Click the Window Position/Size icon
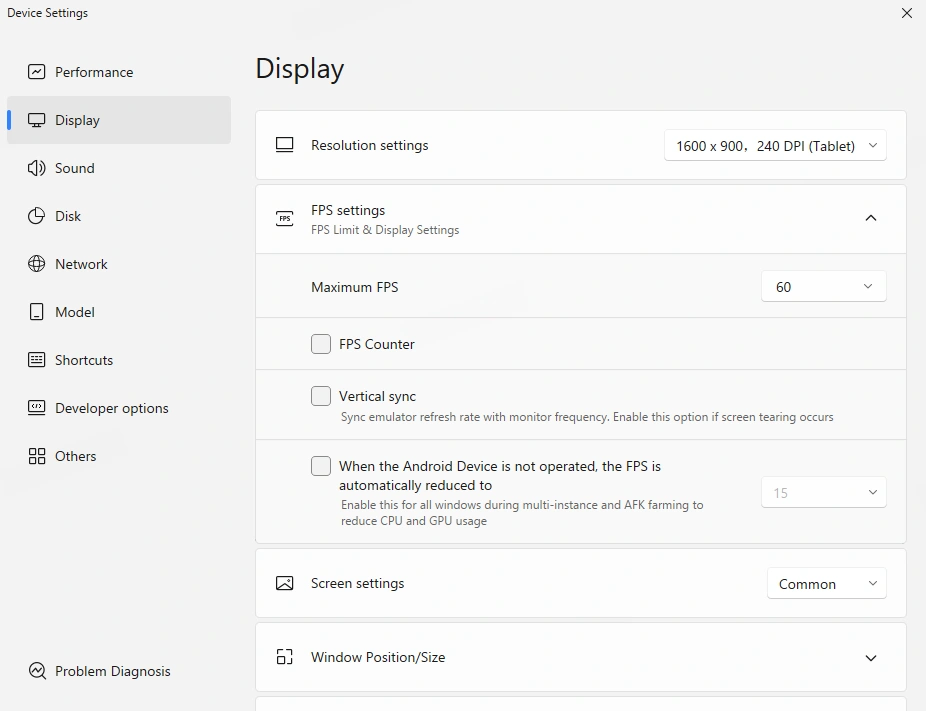Viewport: 926px width, 711px height. coord(285,657)
